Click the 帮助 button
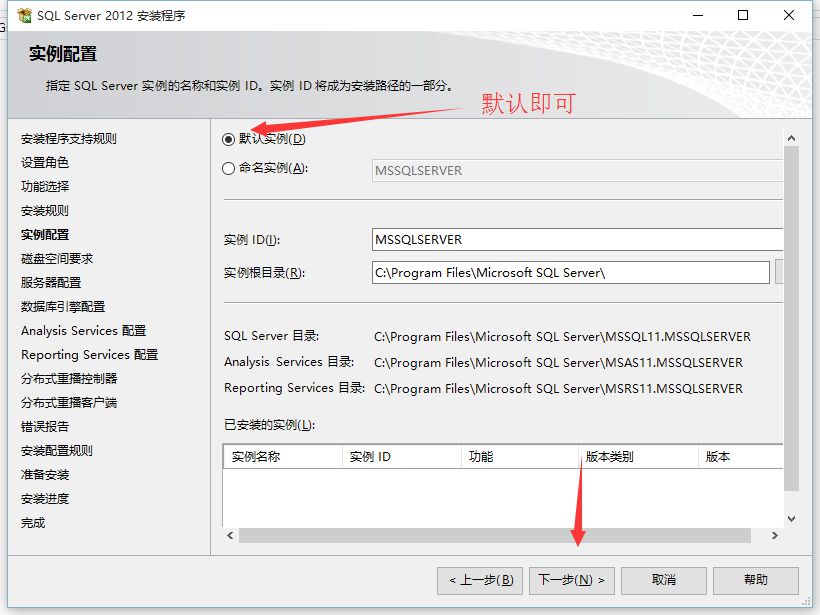The image size is (820, 615). (x=755, y=580)
